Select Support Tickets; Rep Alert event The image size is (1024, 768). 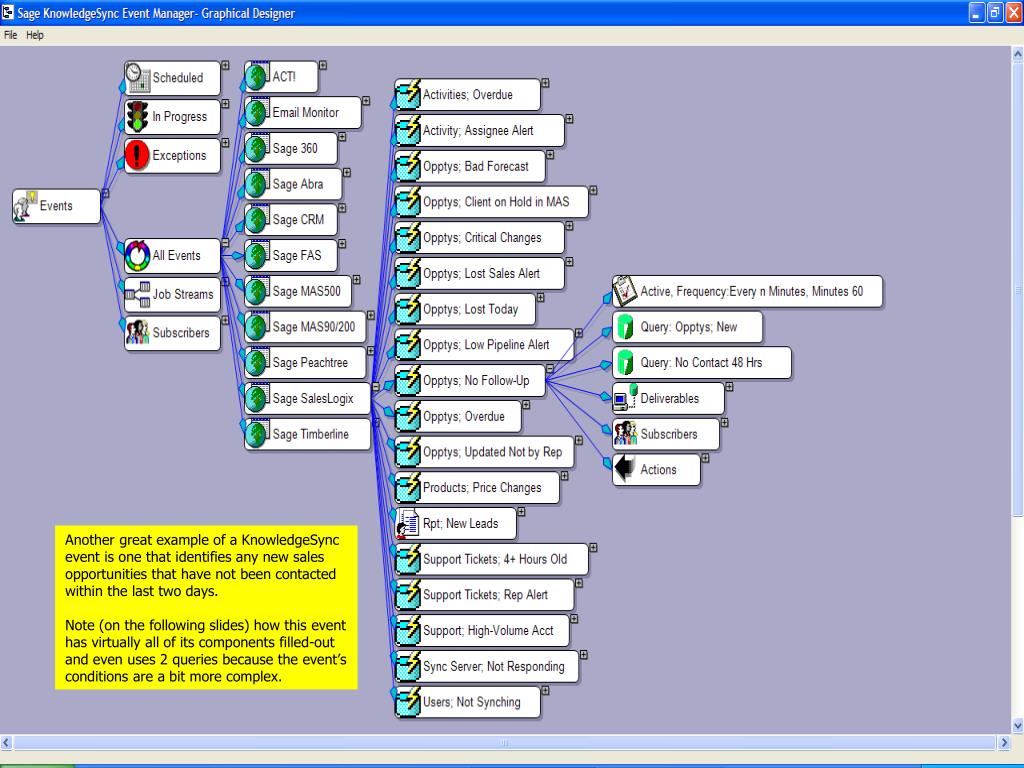485,595
